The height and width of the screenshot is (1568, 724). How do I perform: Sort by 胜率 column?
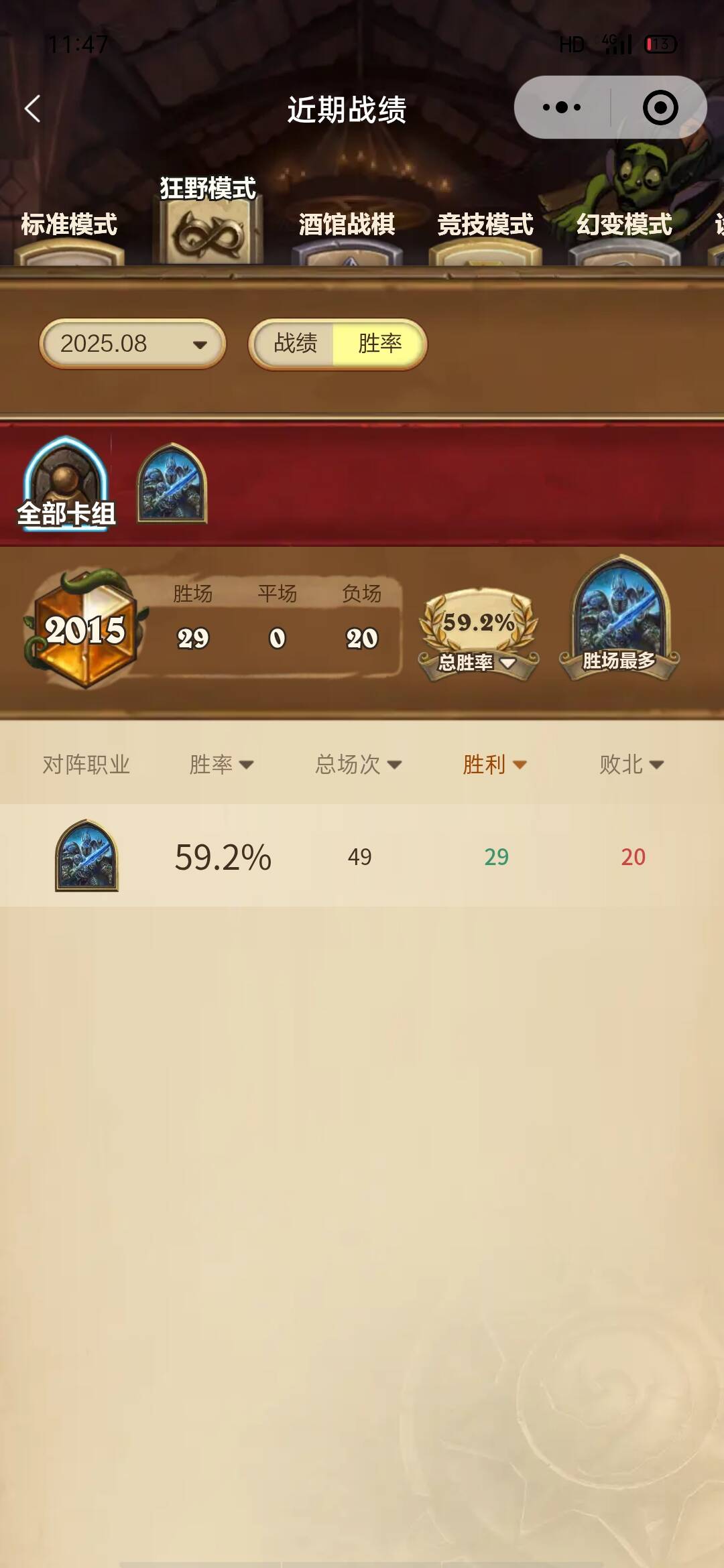pyautogui.click(x=221, y=764)
